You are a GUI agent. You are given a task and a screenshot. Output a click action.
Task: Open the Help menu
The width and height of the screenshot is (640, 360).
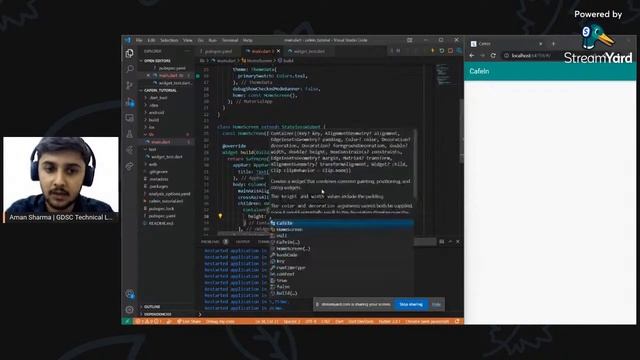(247, 40)
